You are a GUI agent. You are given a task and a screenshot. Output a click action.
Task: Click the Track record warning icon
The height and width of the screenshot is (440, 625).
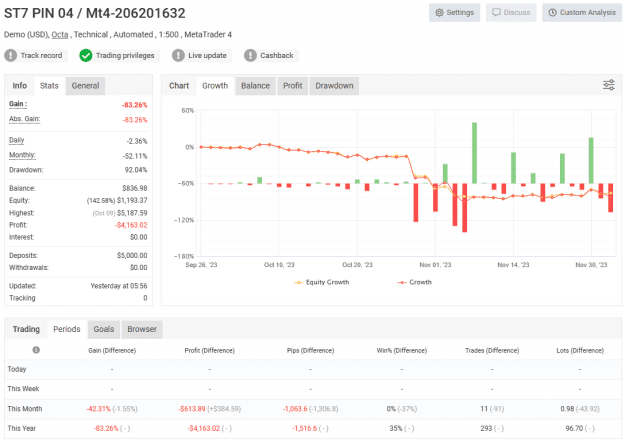click(10, 55)
